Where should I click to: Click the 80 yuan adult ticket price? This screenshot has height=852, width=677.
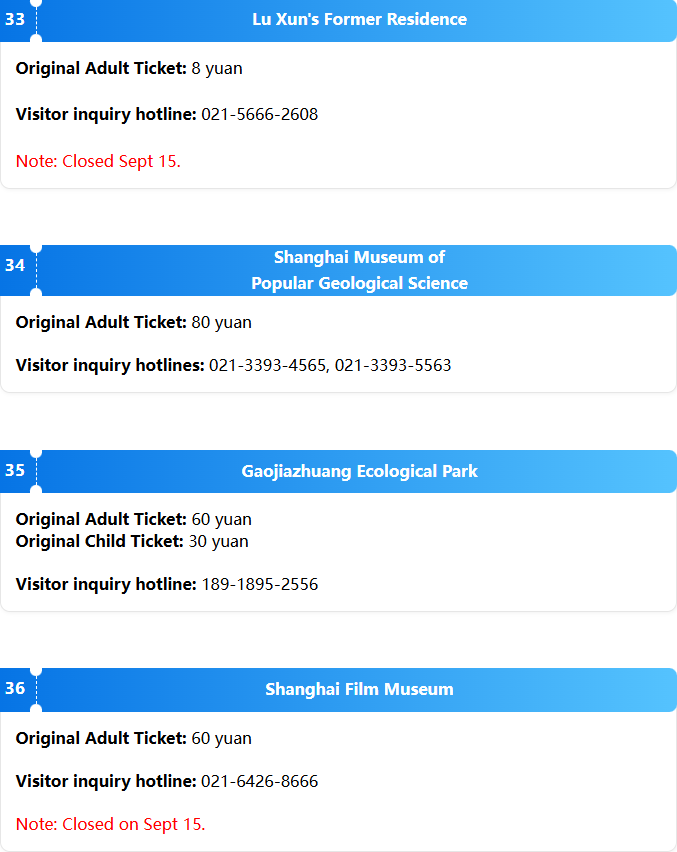[221, 322]
